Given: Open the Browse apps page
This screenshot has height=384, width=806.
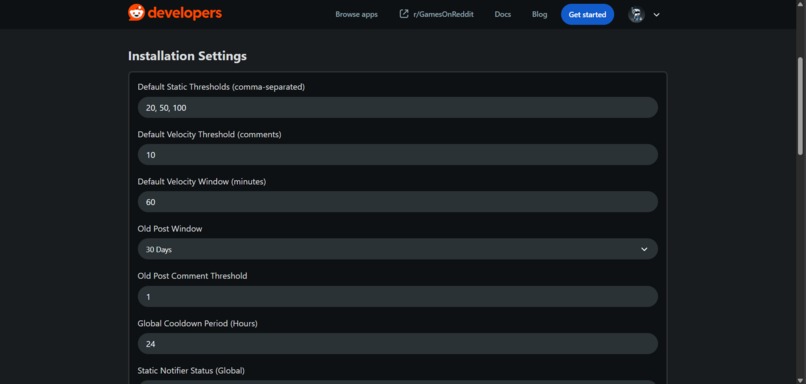Looking at the screenshot, I should point(356,14).
